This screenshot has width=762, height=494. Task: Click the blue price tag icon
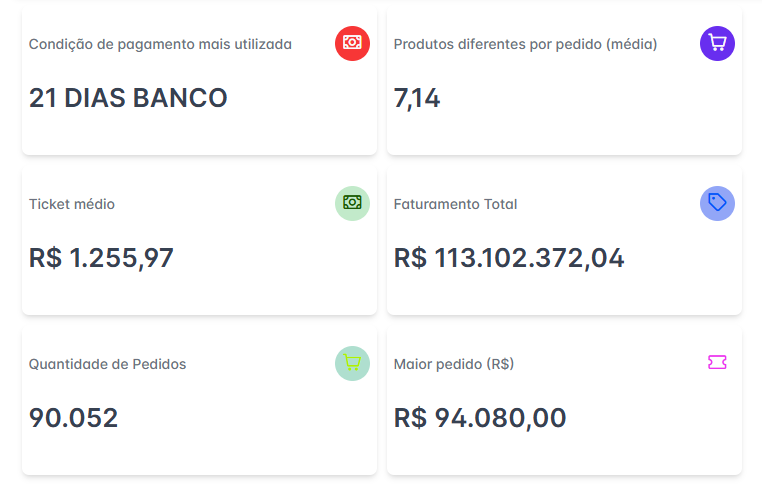coord(717,203)
